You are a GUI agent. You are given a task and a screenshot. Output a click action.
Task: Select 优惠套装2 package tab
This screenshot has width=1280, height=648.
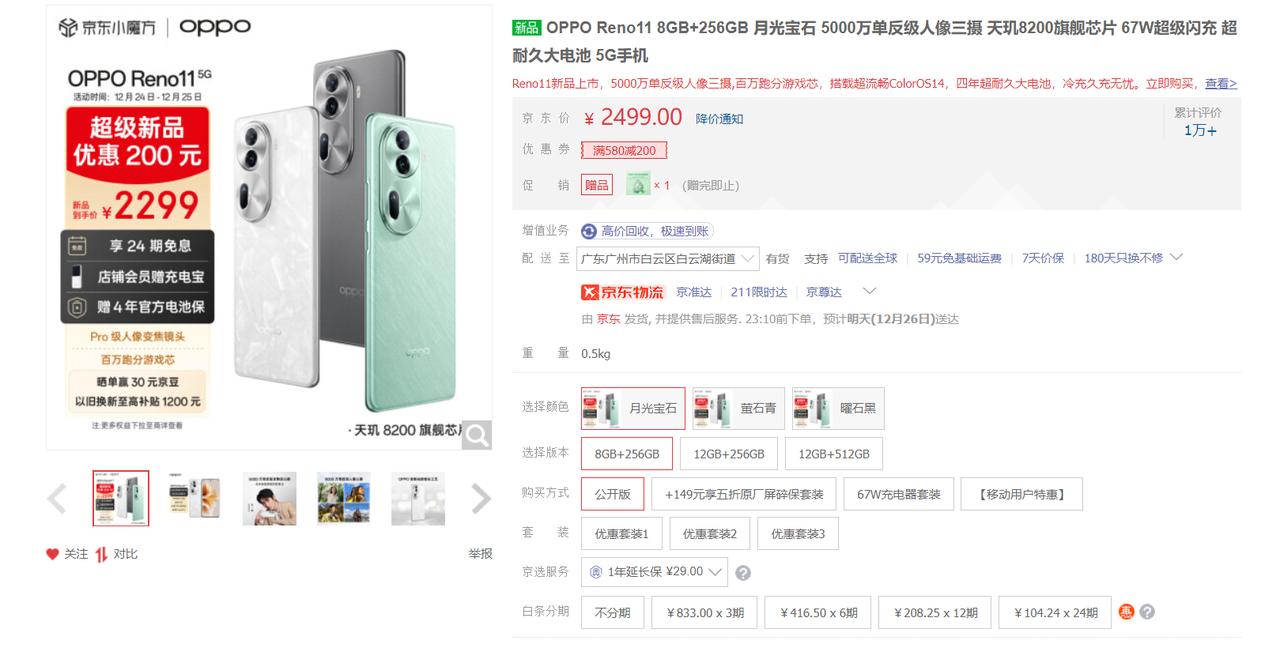(x=710, y=534)
